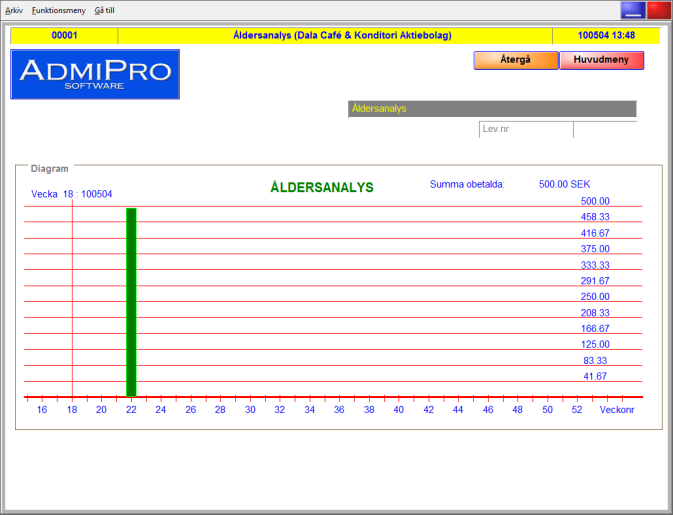Click the AdmiPro Software logo
This screenshot has height=515, width=673.
pos(95,74)
